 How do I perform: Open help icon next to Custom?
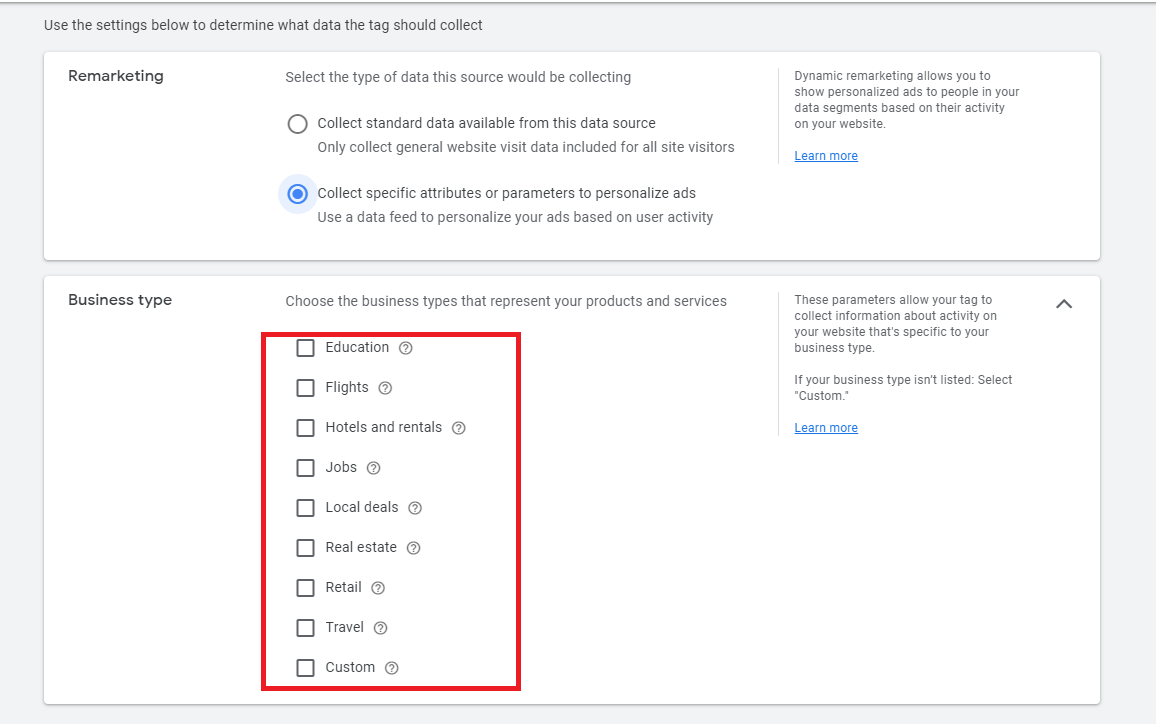[x=391, y=668]
